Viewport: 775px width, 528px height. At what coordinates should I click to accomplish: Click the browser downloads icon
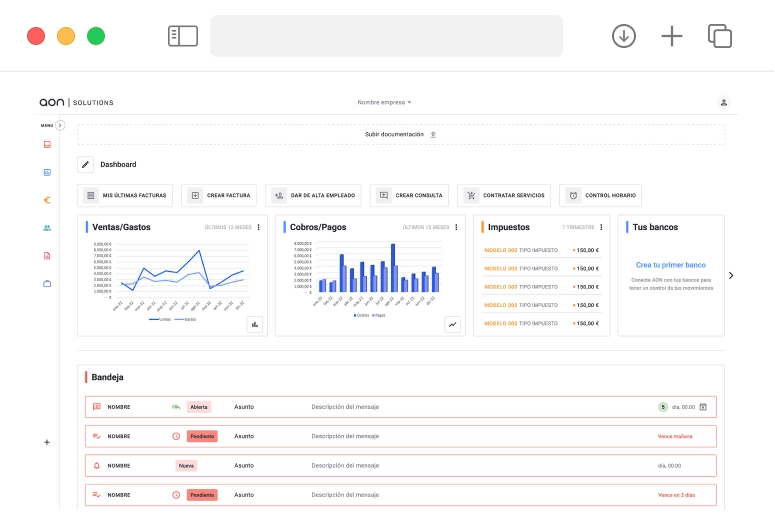pos(624,36)
